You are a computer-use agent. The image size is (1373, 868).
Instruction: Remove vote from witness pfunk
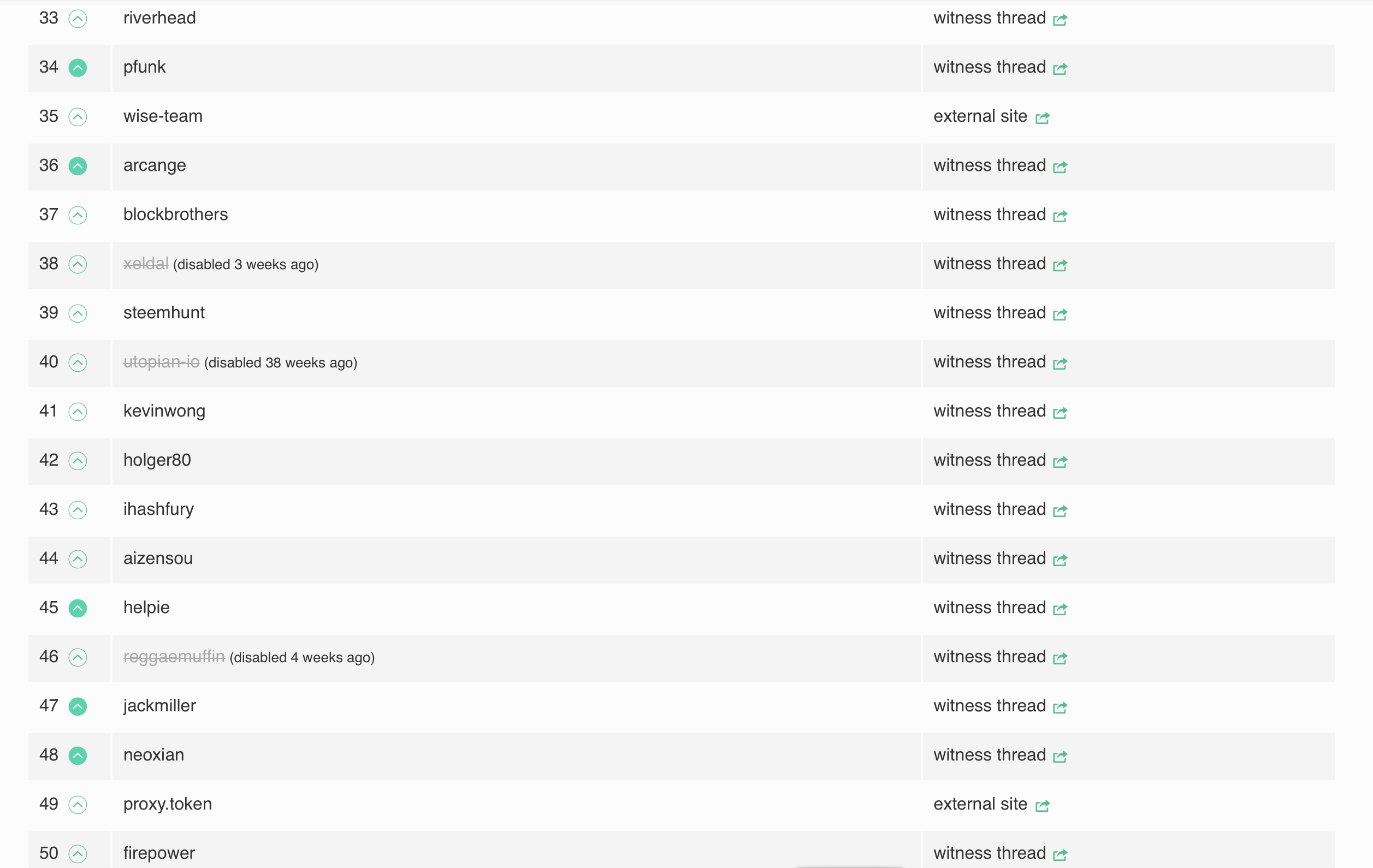click(x=78, y=68)
